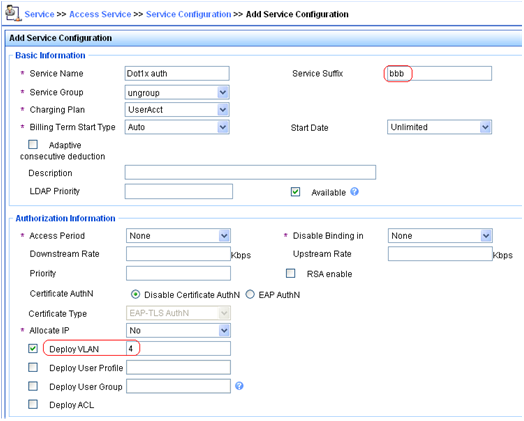
Task: Select Disable Certificate AuthN radio option
Action: tap(135, 294)
